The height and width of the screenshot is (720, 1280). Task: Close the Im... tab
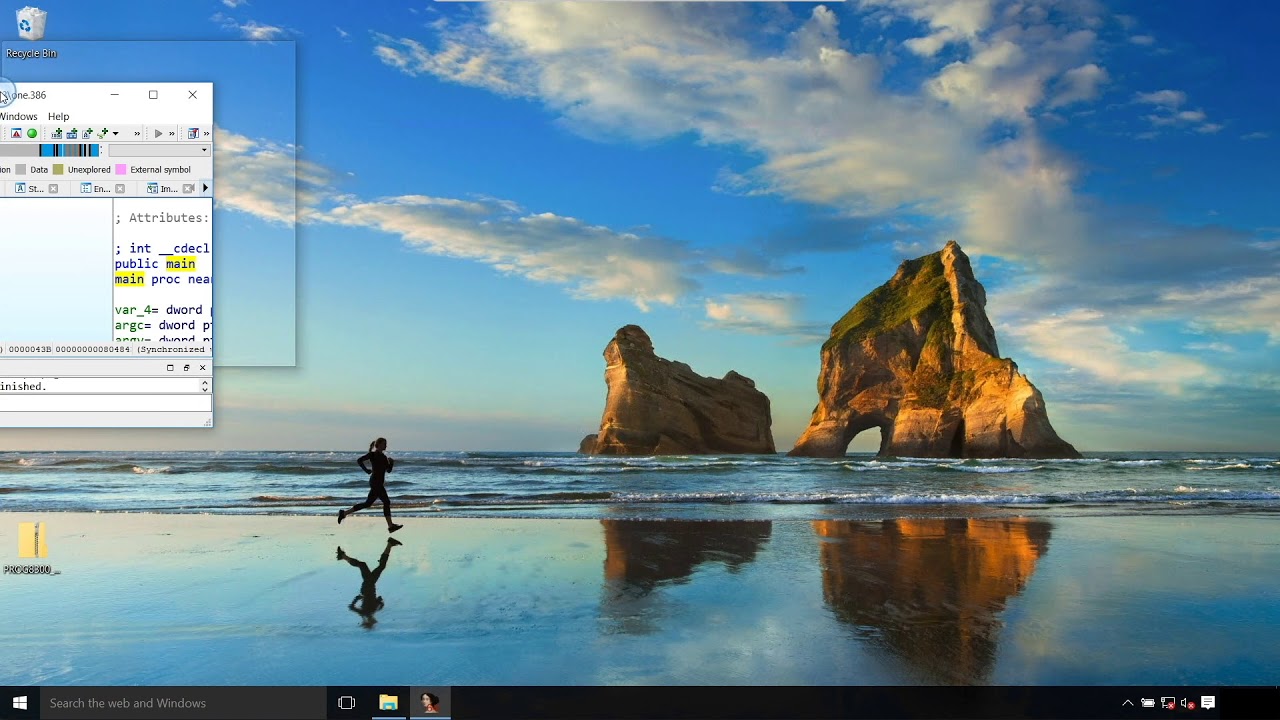(187, 188)
